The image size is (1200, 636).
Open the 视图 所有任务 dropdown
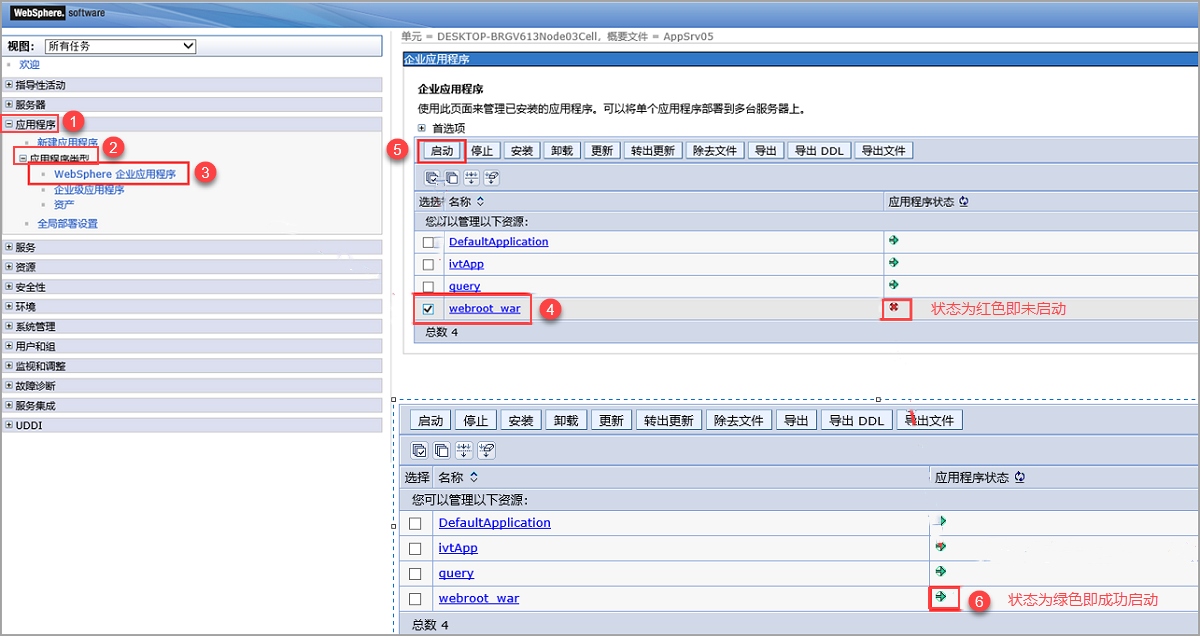coord(120,46)
